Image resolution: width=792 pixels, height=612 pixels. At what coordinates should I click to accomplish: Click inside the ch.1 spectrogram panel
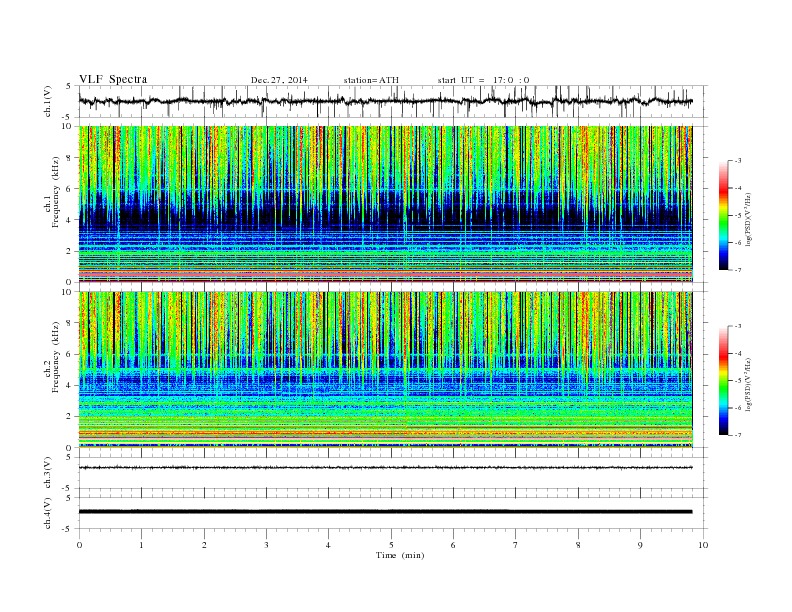pyautogui.click(x=386, y=204)
